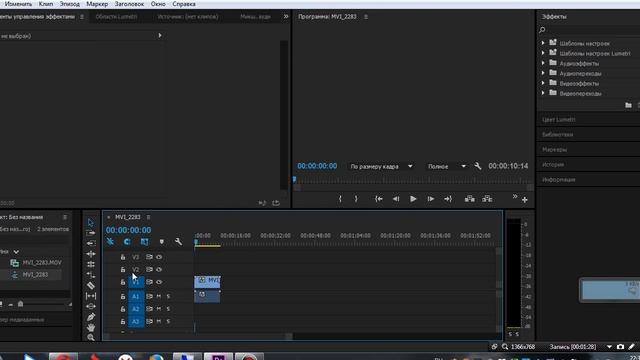Hide the V1 track output eye
This screenshot has height=360, width=640.
coord(159,282)
